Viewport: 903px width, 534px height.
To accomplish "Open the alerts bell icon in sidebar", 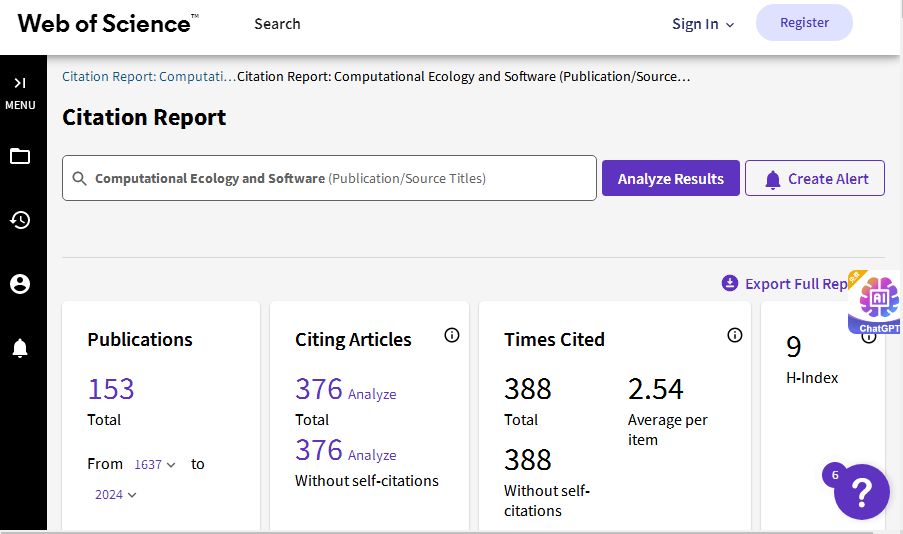I will click(x=20, y=348).
